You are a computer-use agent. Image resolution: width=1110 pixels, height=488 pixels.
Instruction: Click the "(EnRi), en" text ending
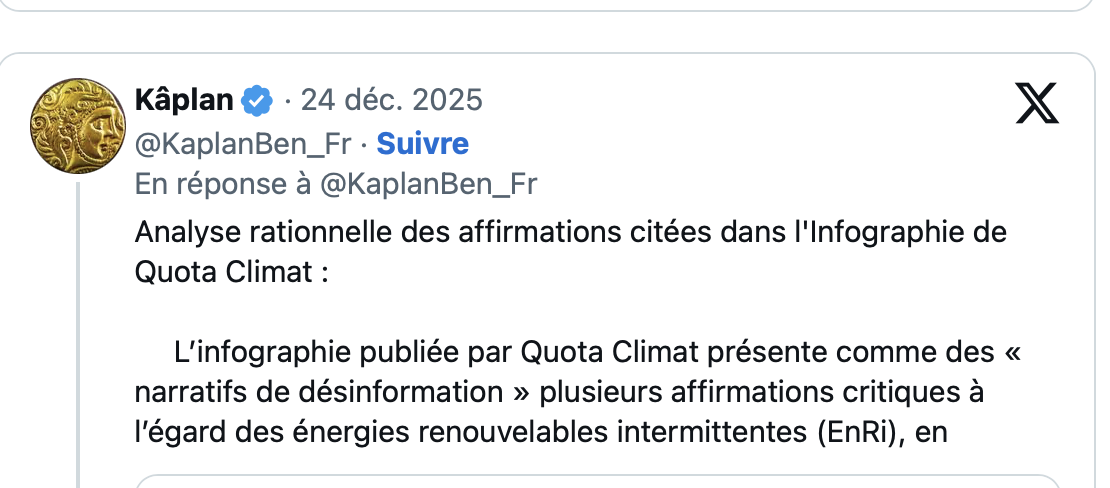[881, 432]
